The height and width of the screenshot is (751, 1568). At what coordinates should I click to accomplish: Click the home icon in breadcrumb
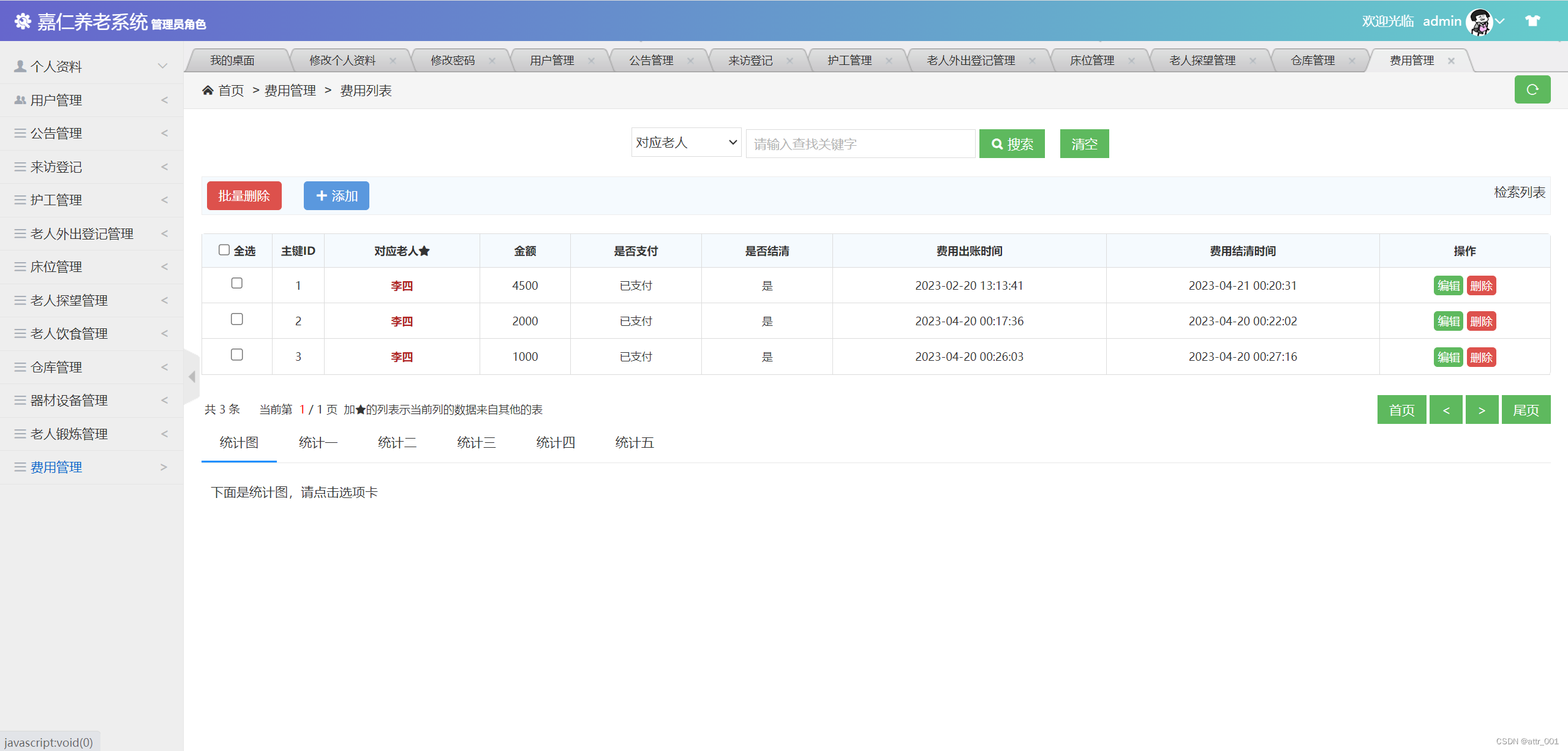(208, 91)
